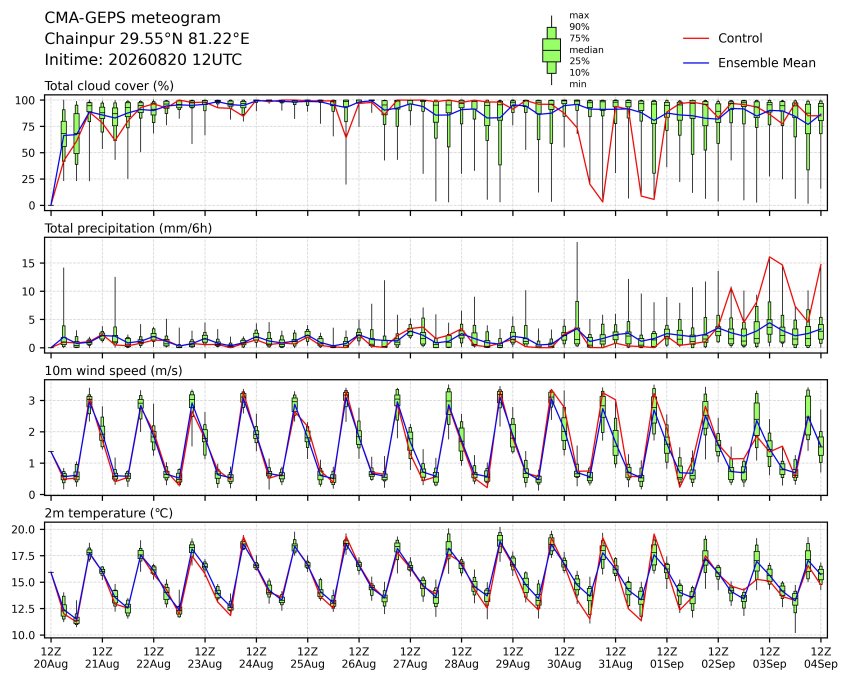849x681 pixels.
Task: Select the Ensemble Mean legend label
Action: (767, 63)
